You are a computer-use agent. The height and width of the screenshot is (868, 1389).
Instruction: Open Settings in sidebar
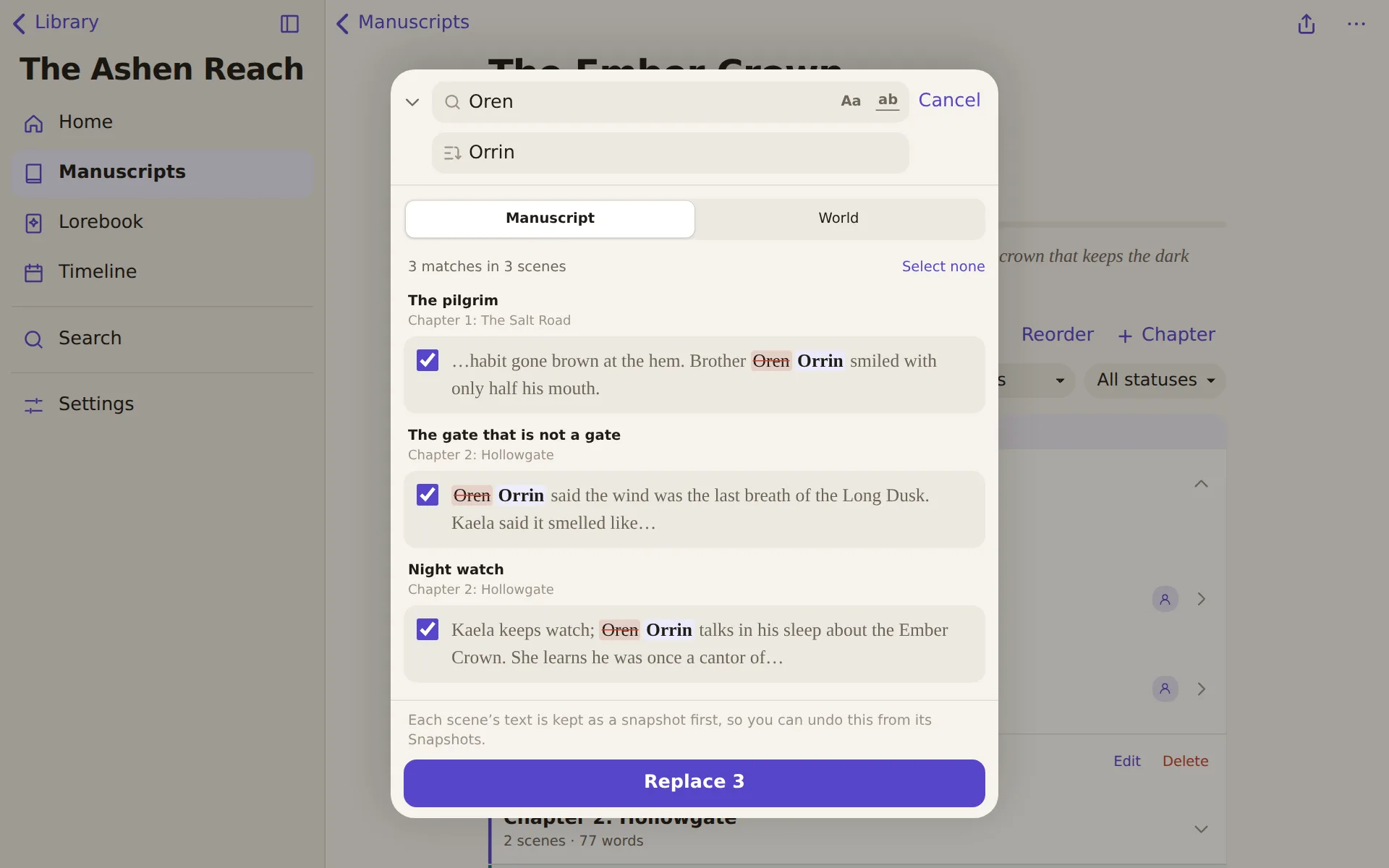pyautogui.click(x=162, y=404)
